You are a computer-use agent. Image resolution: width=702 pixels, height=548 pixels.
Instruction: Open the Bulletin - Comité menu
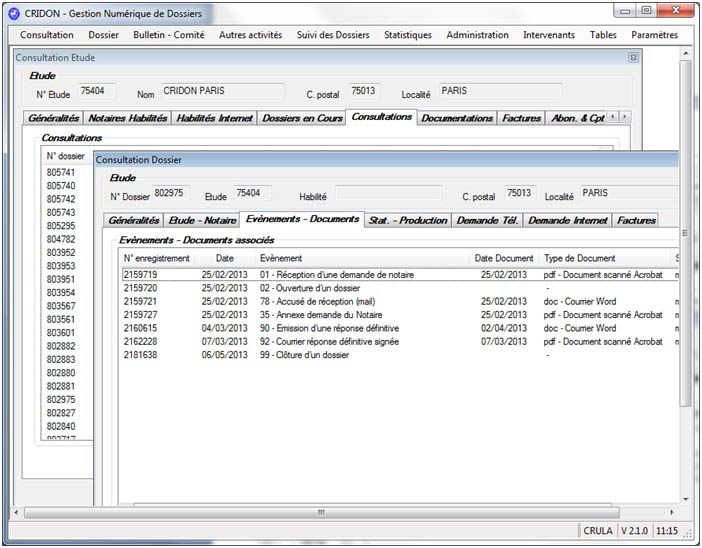pos(168,35)
